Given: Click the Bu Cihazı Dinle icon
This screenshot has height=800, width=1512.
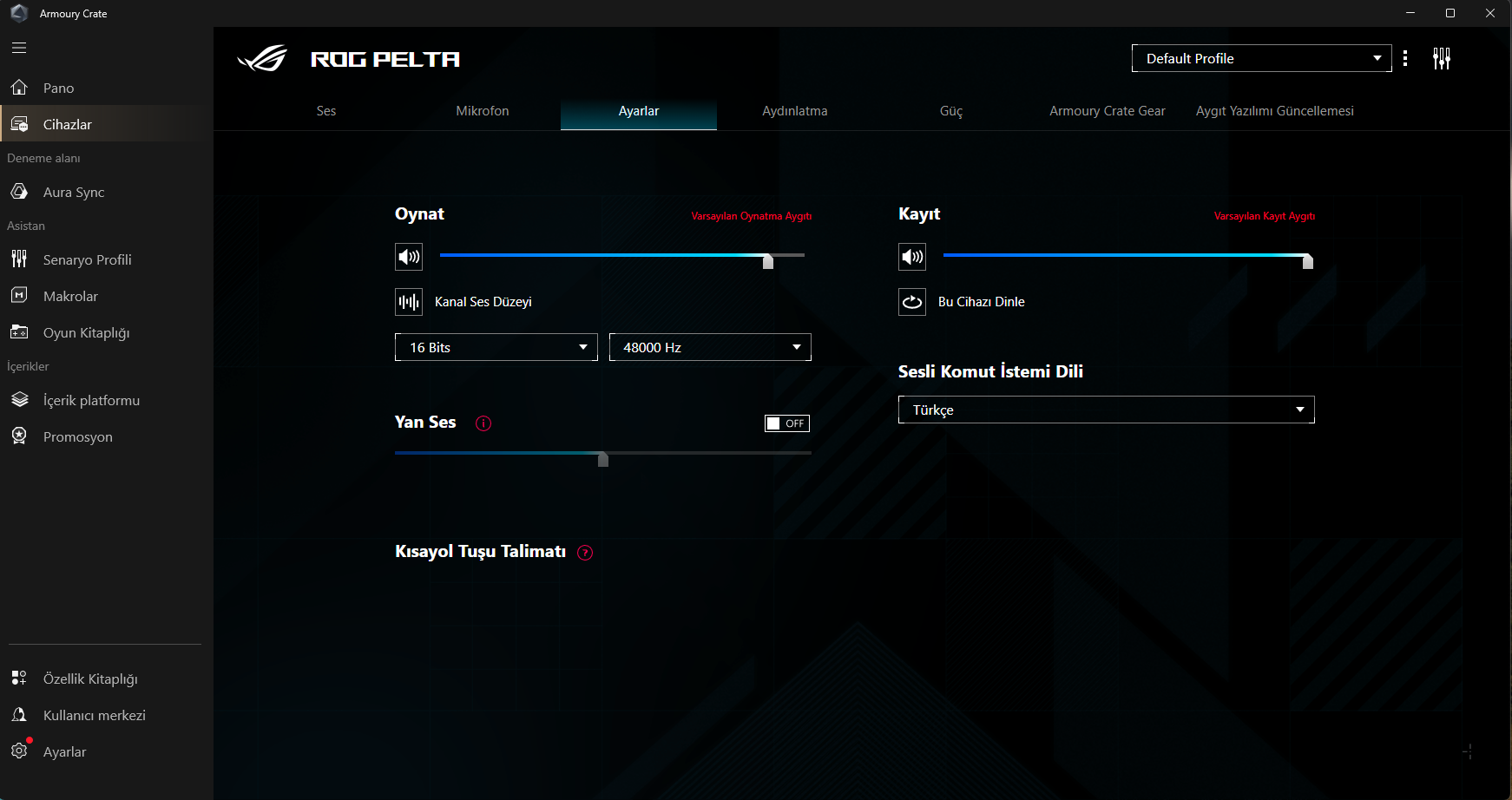Looking at the screenshot, I should pos(912,302).
